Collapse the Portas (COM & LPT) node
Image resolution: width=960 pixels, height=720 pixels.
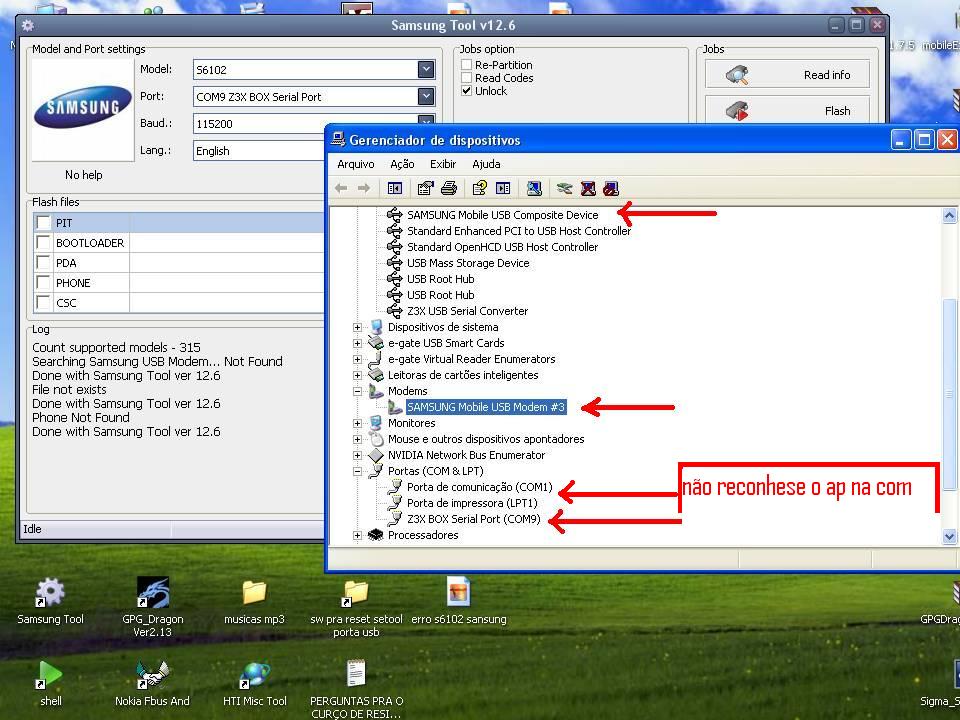click(358, 471)
